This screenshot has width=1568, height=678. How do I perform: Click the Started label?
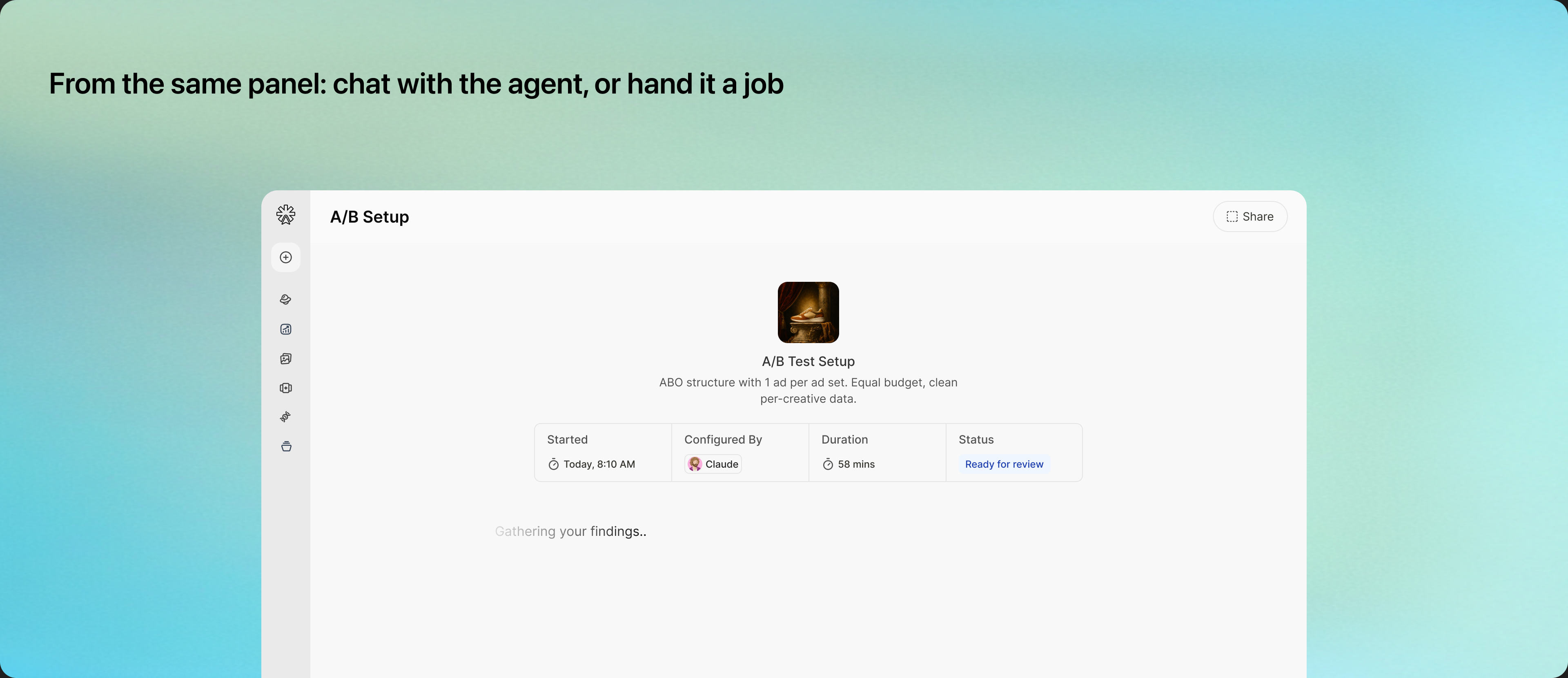(x=567, y=439)
